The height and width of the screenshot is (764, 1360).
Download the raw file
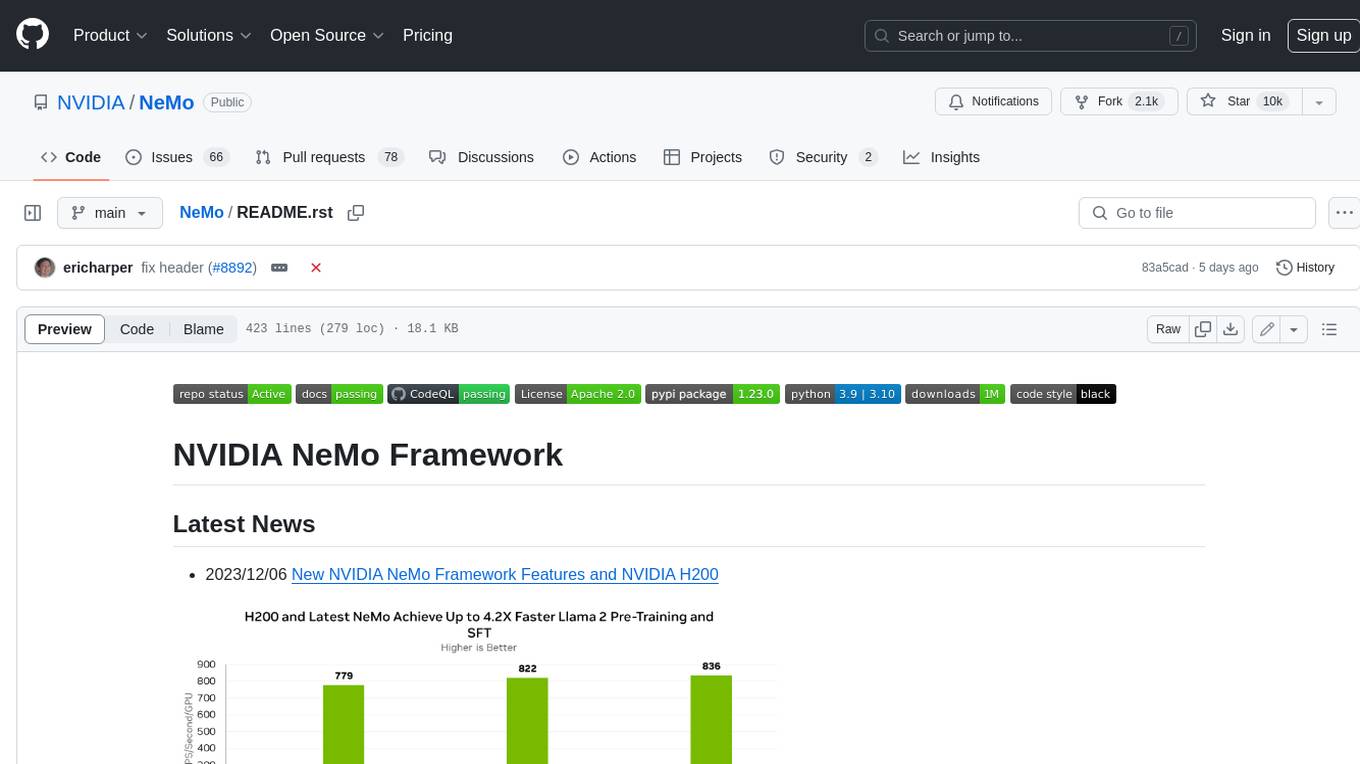1231,329
